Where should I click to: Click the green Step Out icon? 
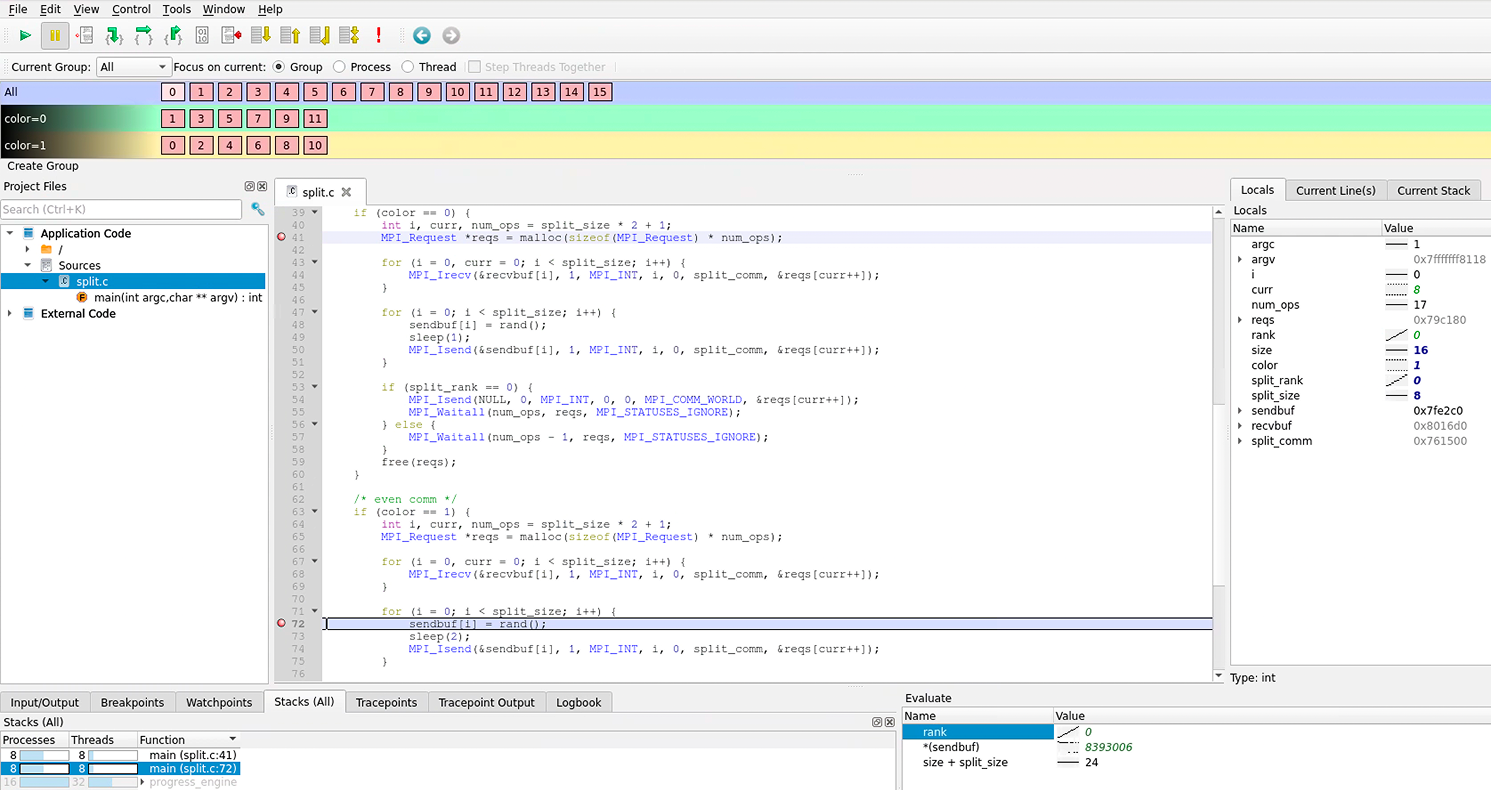tap(173, 36)
